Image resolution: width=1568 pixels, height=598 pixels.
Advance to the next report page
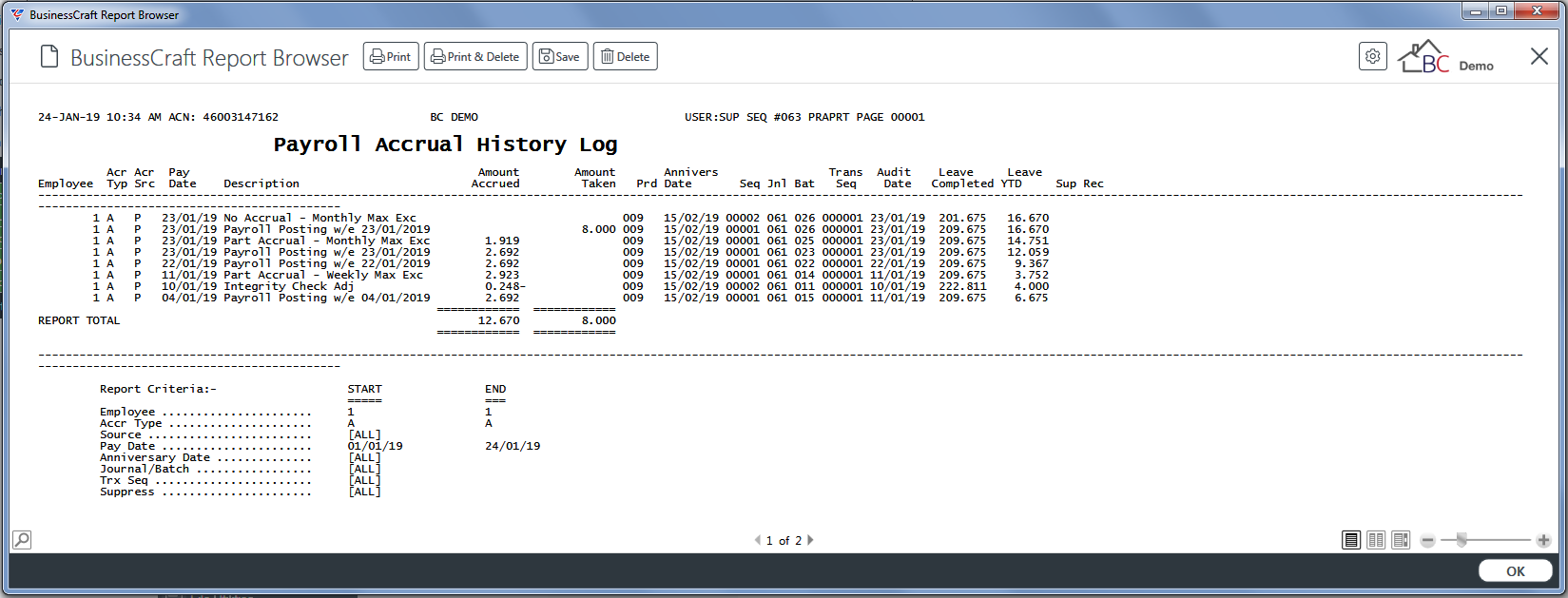(810, 540)
